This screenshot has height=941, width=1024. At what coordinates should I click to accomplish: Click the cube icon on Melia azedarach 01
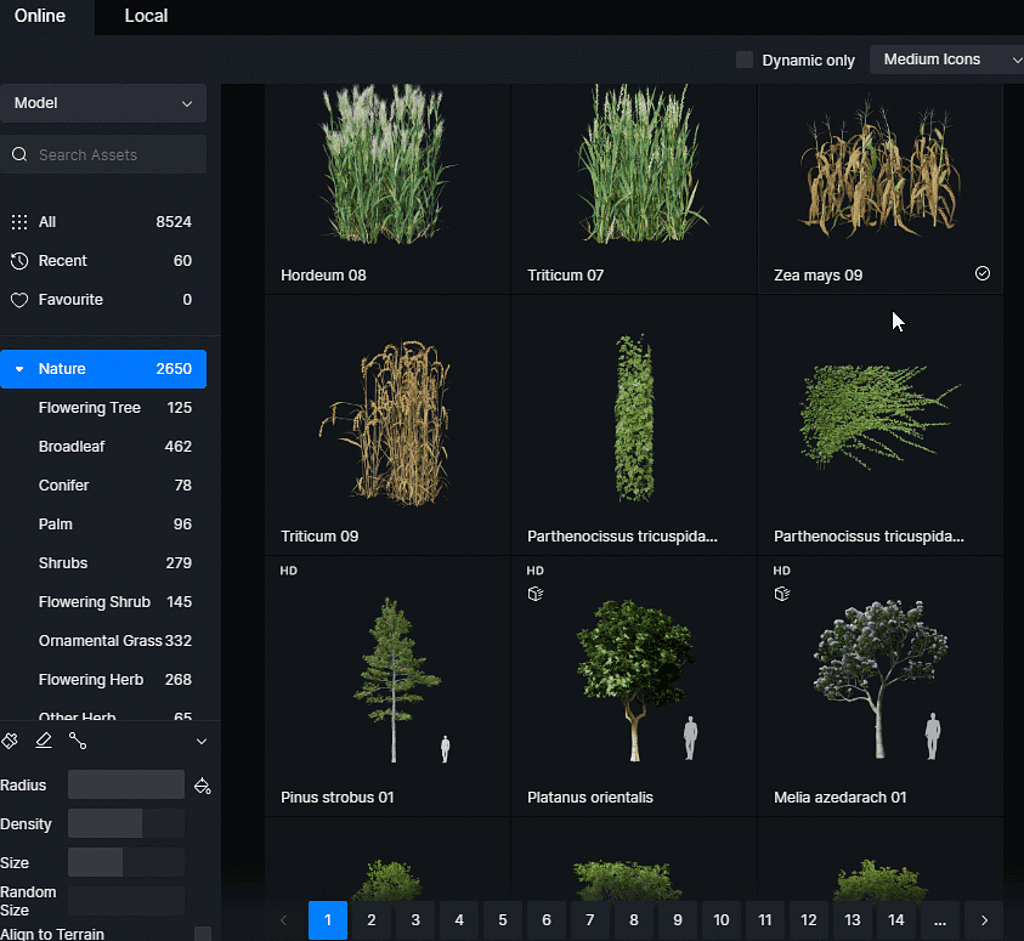point(782,594)
